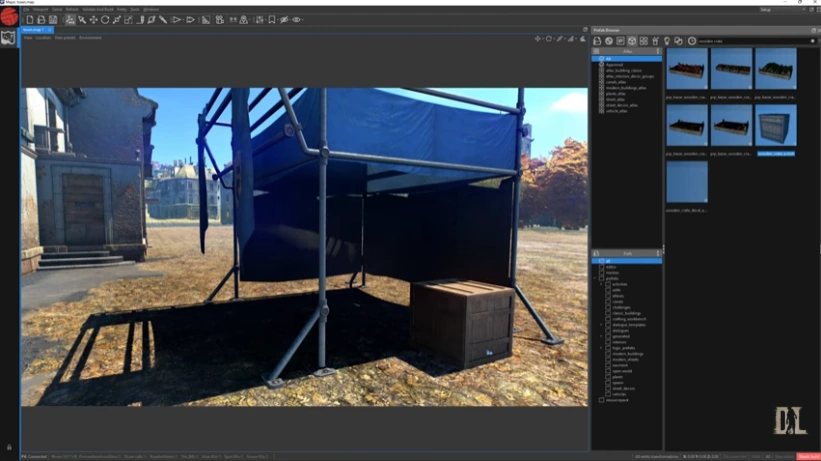Open the viewport View option

click(x=28, y=38)
